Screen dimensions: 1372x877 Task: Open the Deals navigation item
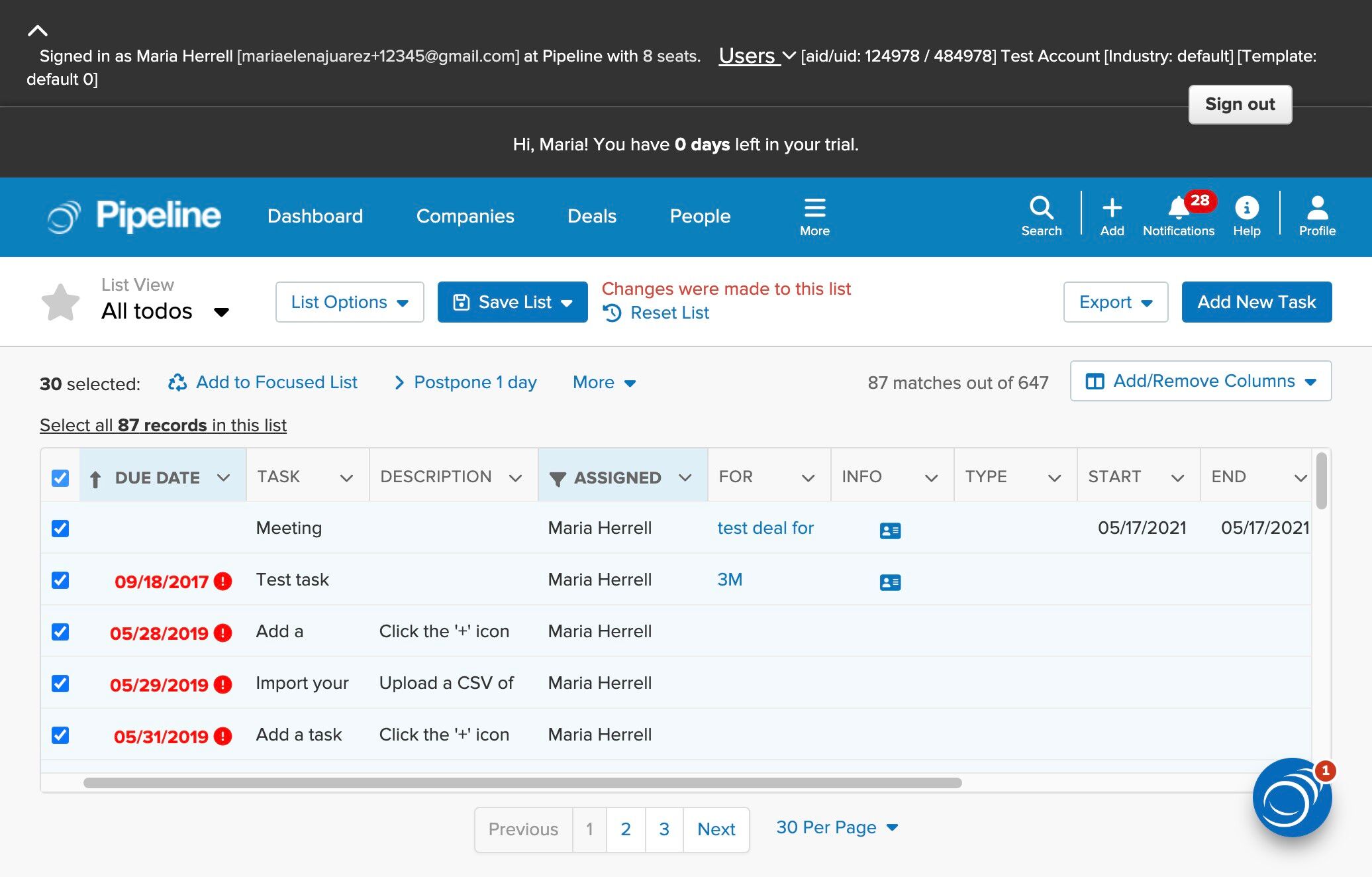pos(591,216)
